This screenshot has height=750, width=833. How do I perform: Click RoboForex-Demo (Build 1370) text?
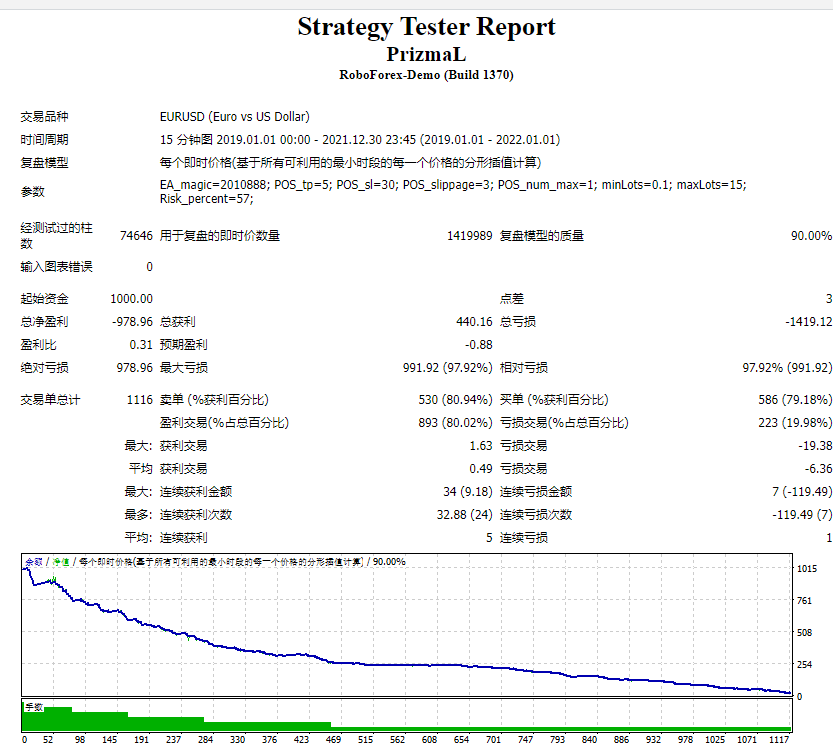426,75
